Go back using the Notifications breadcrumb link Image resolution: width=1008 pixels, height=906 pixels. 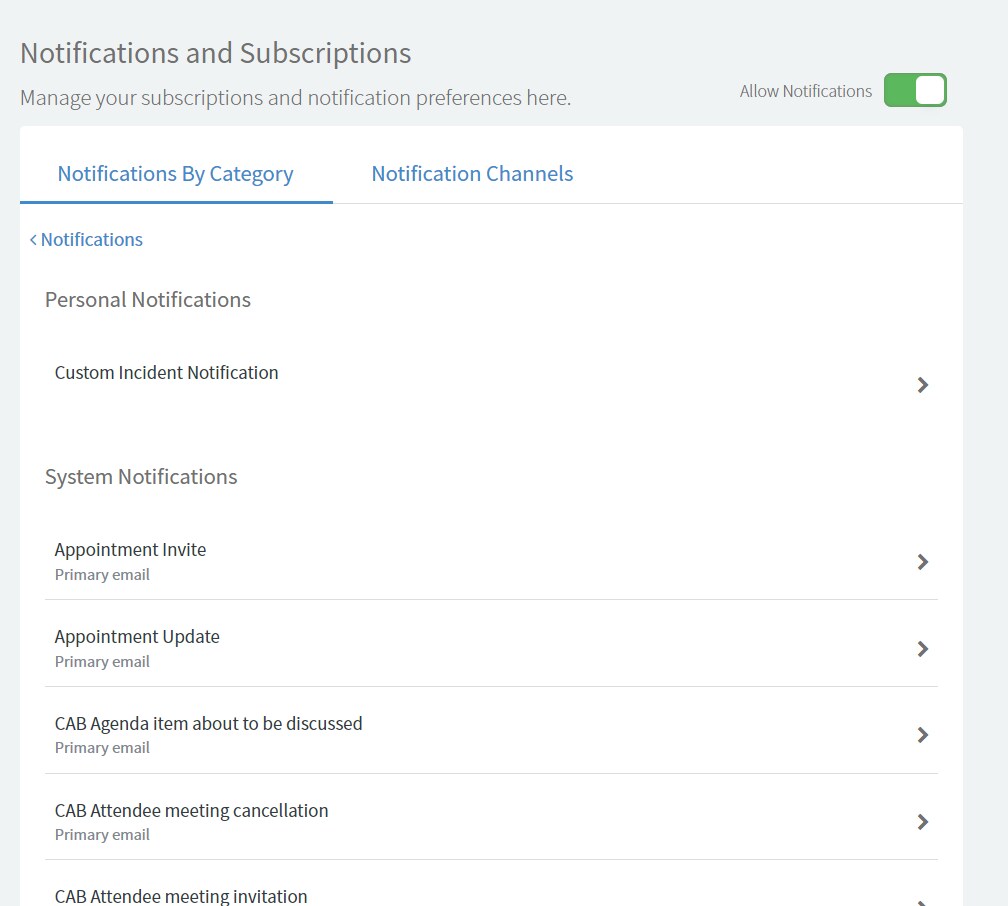click(x=91, y=239)
